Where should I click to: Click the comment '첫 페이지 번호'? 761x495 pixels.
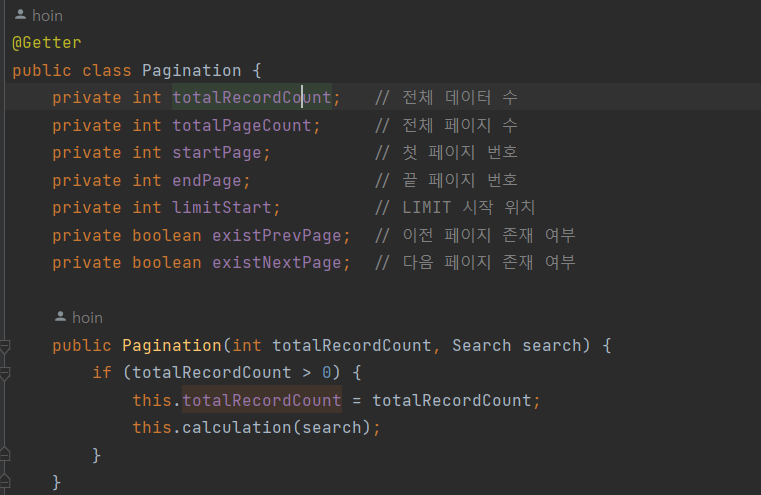[446, 153]
